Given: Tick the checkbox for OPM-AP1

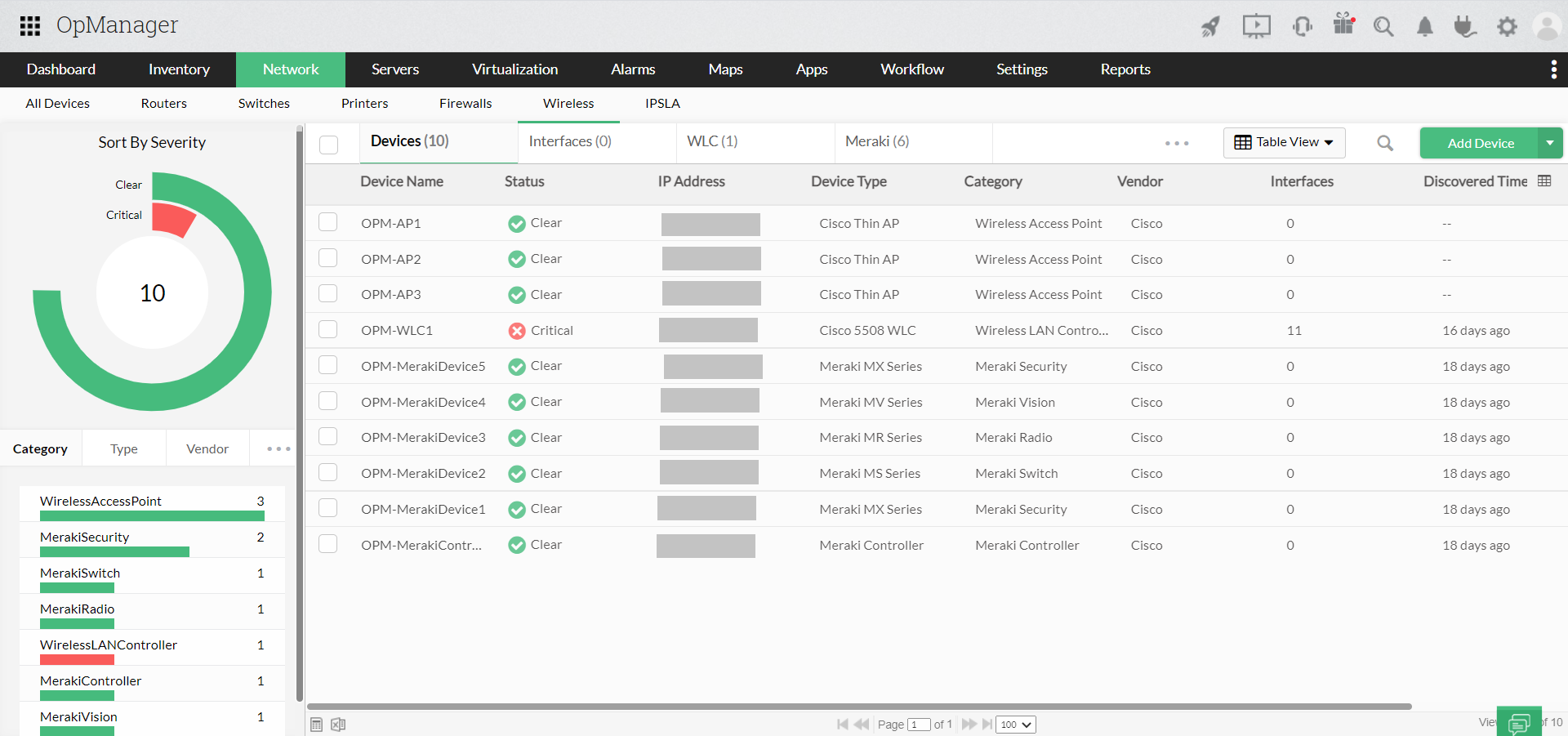Looking at the screenshot, I should [328, 222].
